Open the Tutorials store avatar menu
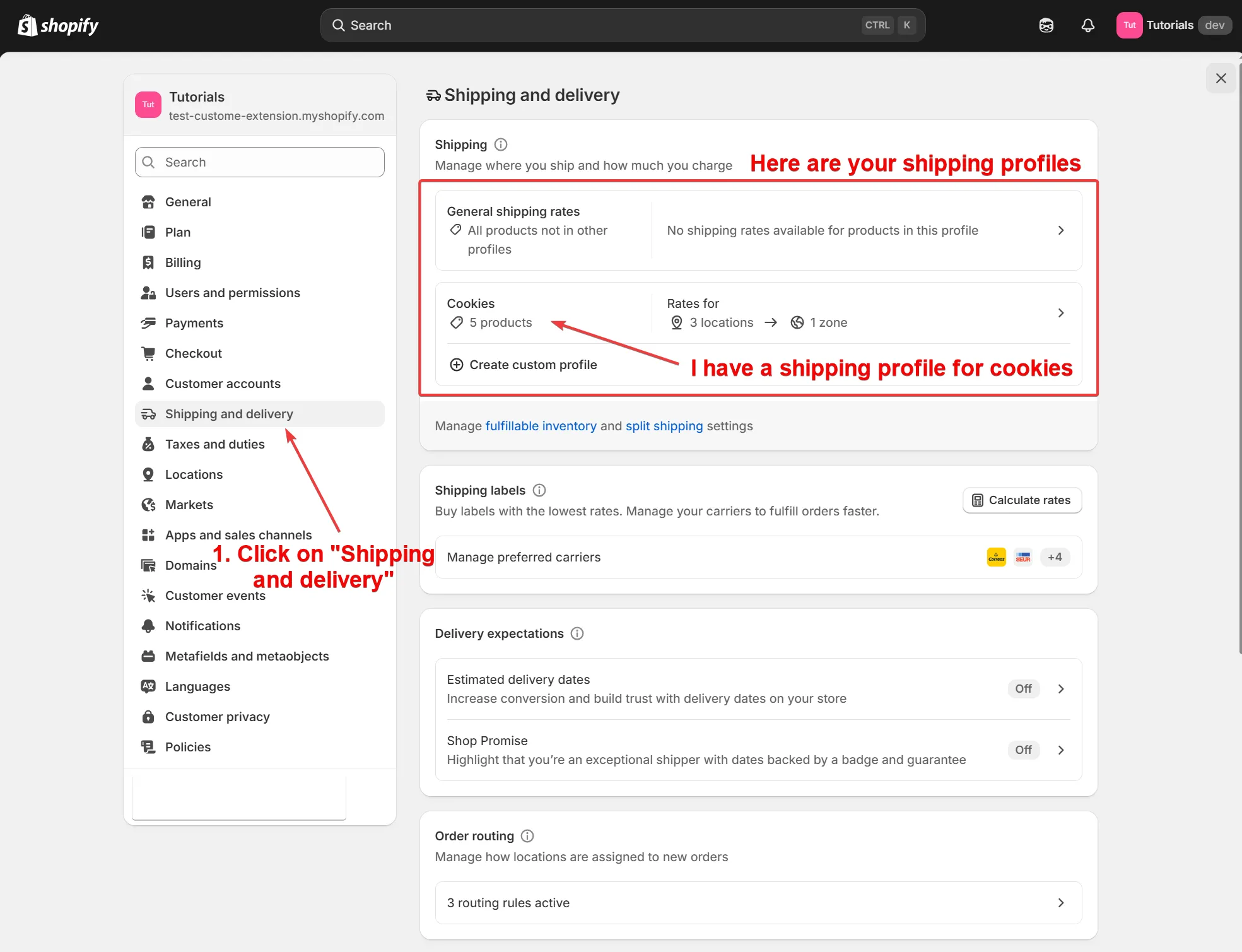 pyautogui.click(x=1128, y=25)
